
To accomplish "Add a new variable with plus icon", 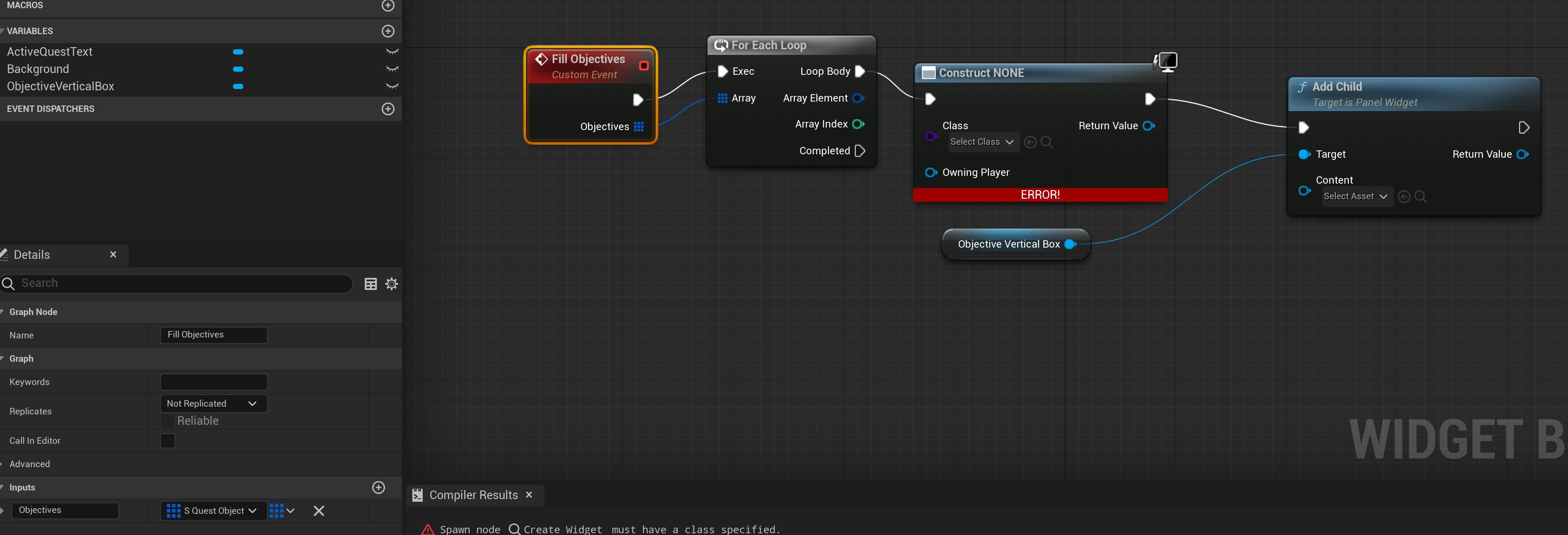I will coord(388,31).
